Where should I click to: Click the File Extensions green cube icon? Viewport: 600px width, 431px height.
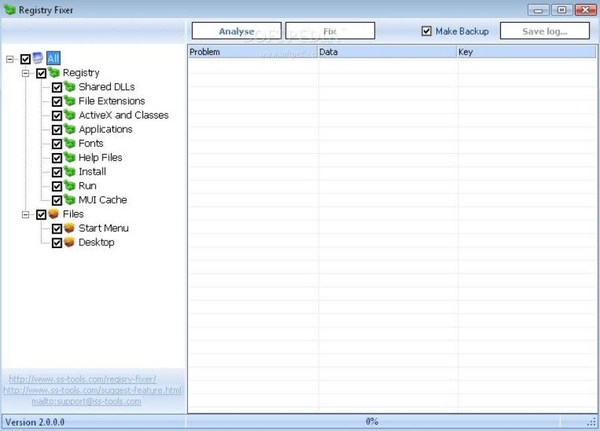click(70, 101)
